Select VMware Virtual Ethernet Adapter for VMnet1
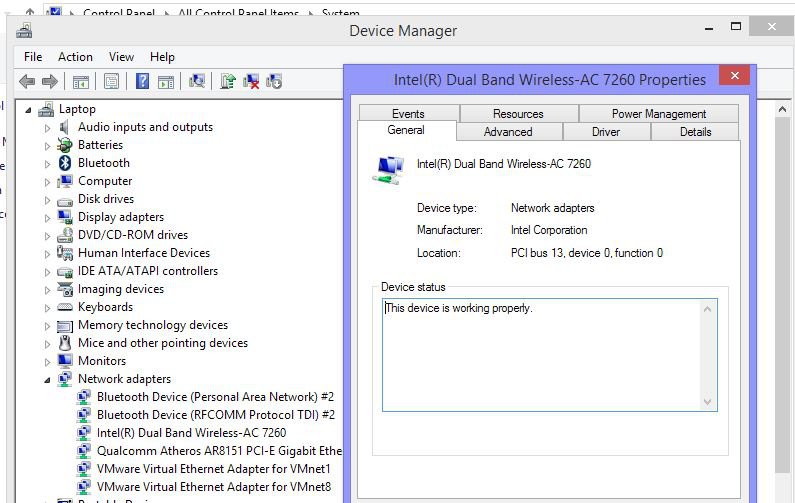 point(213,469)
